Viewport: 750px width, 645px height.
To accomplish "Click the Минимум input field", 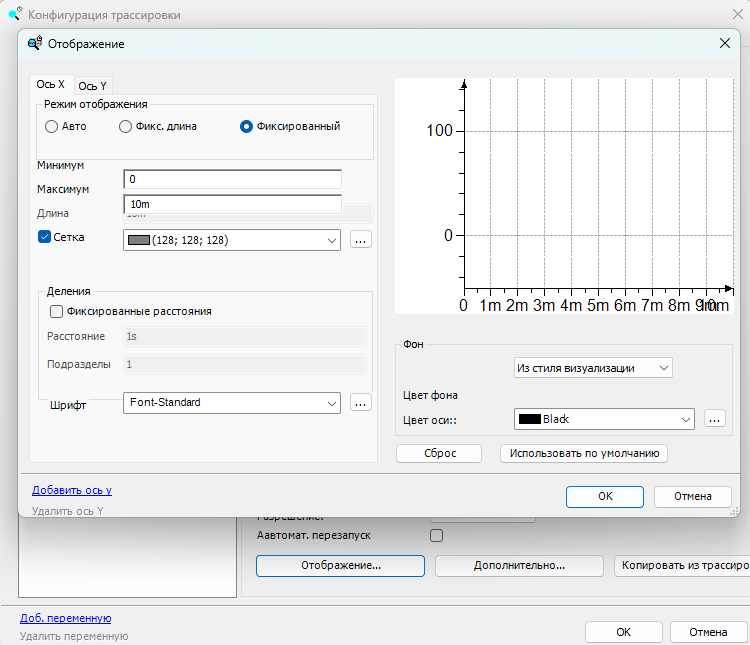I will point(232,179).
